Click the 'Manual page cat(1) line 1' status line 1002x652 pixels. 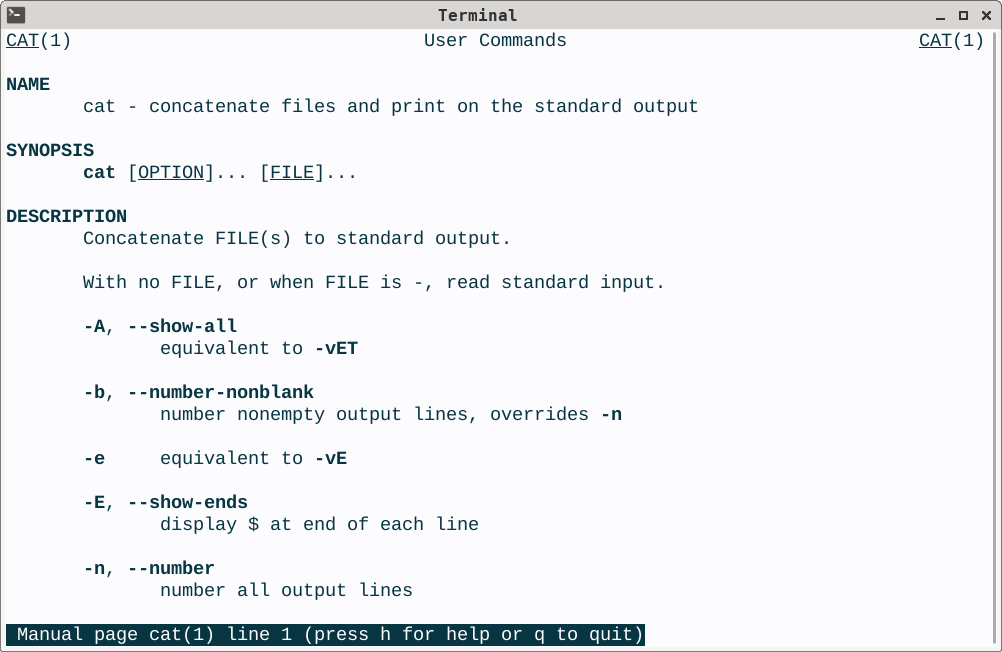pos(325,635)
